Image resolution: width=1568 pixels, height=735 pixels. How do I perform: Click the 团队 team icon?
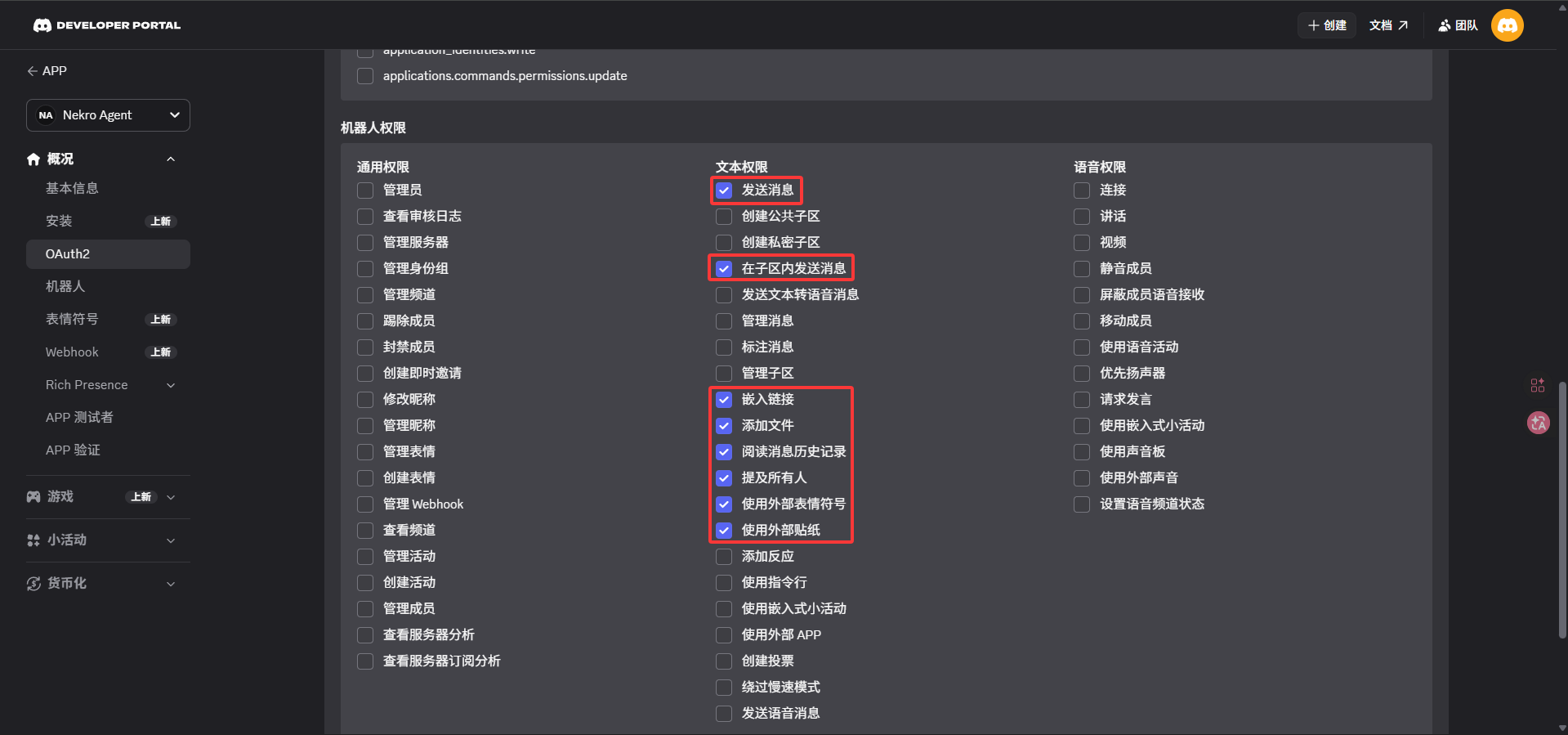pos(1445,25)
